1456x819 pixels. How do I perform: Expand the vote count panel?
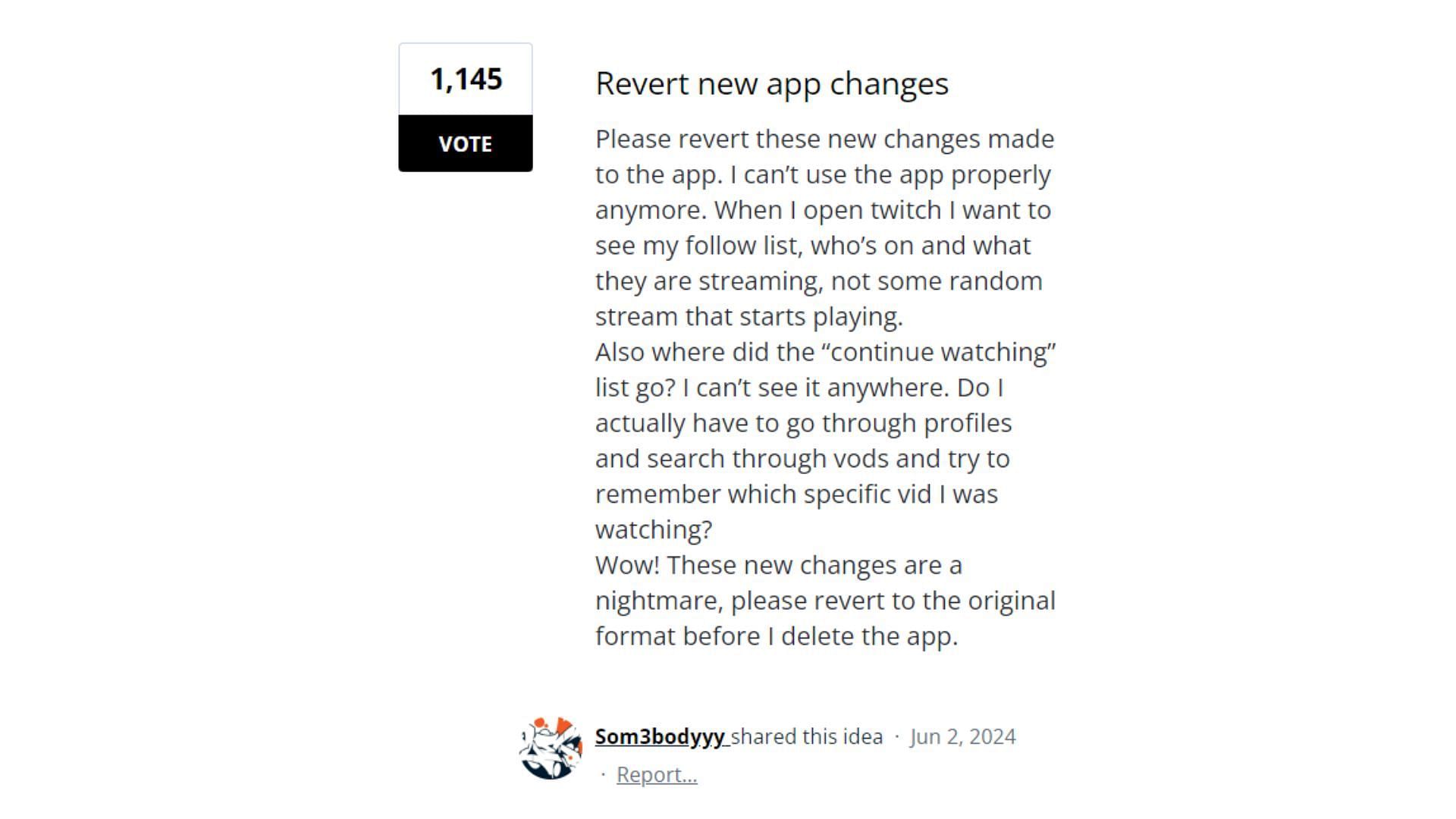click(x=465, y=78)
